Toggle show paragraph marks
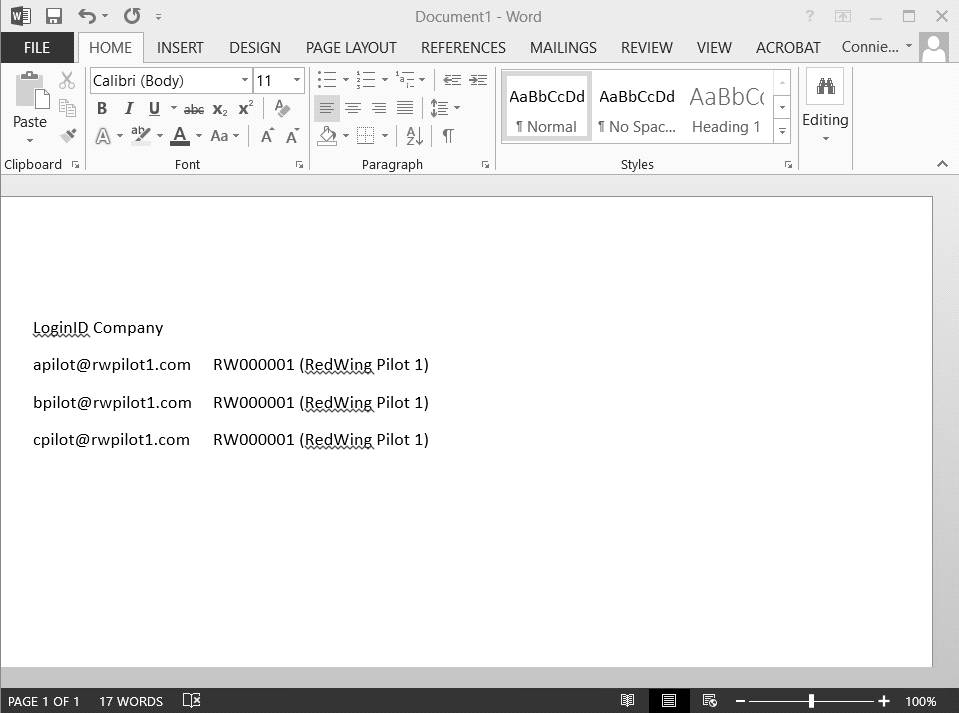Screen dimensions: 959x713 (448, 136)
